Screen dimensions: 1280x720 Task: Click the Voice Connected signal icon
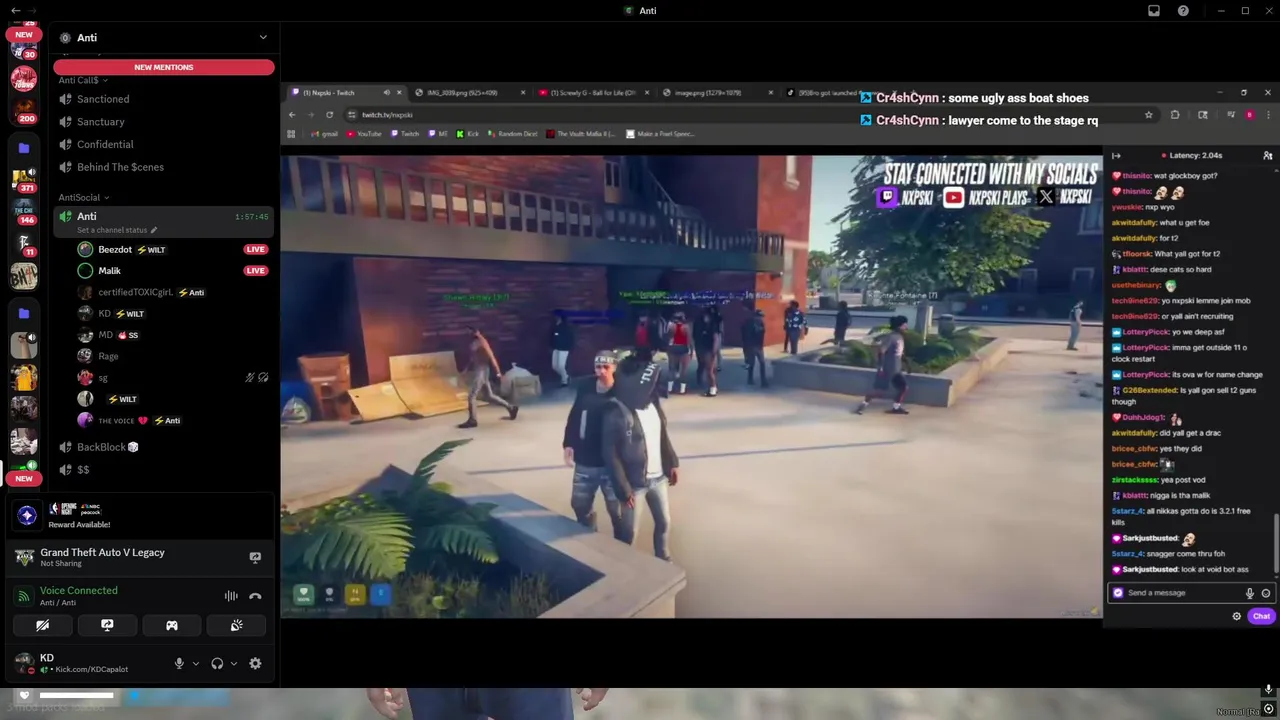coord(24,596)
